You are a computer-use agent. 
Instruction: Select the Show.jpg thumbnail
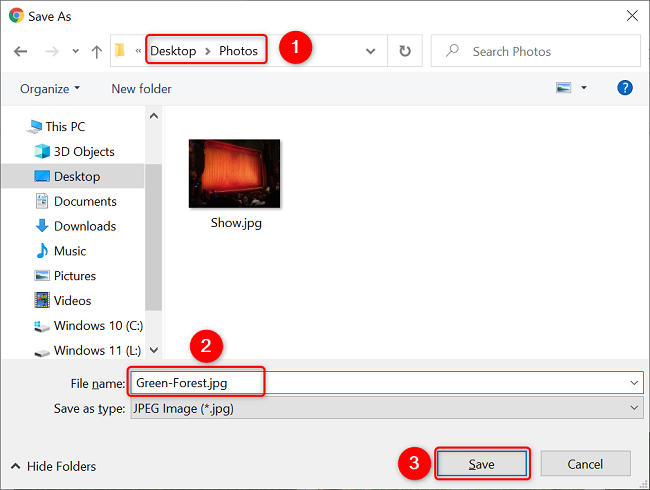coord(235,184)
